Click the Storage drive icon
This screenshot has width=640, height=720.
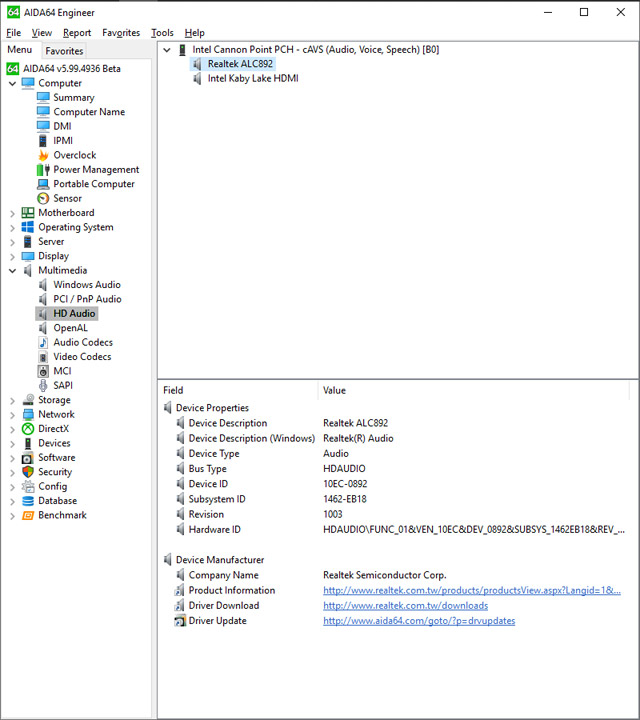[28, 399]
